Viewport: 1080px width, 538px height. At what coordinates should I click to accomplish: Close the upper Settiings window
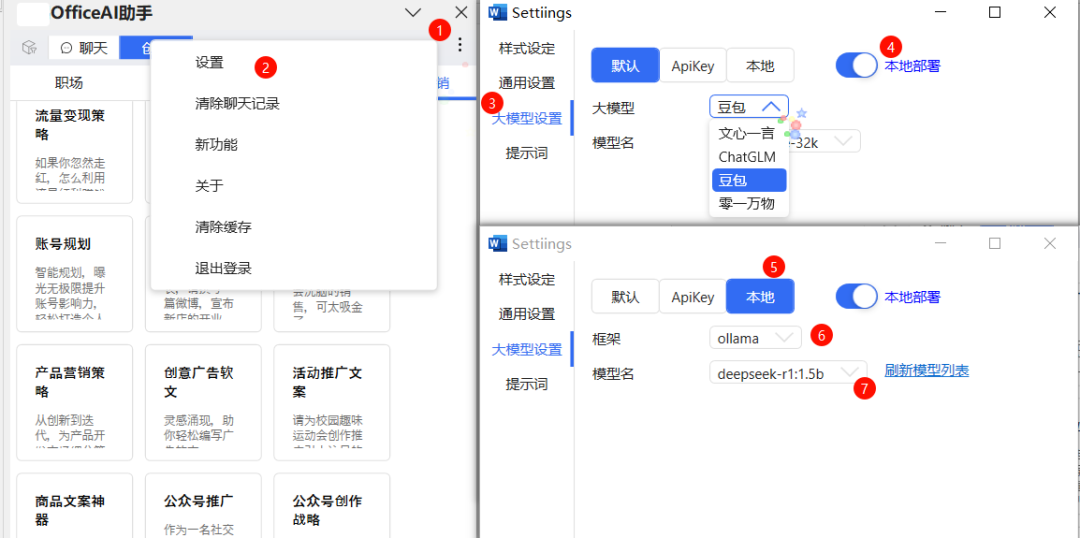1050,12
